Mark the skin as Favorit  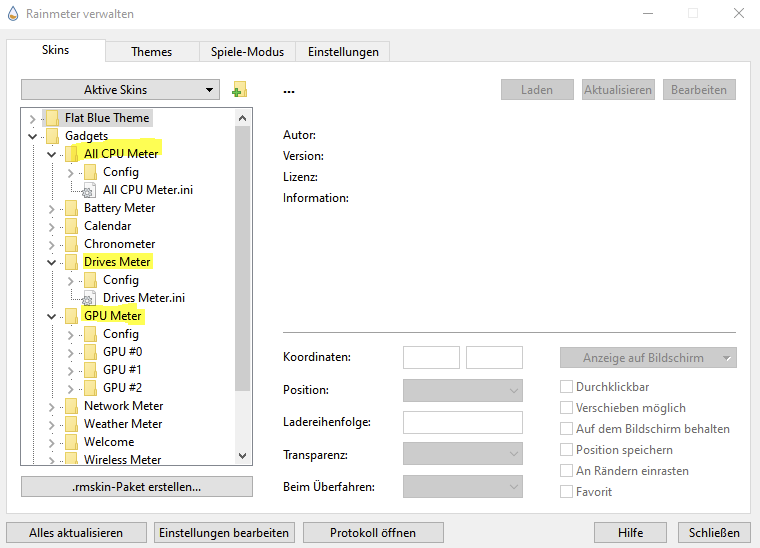tap(566, 491)
